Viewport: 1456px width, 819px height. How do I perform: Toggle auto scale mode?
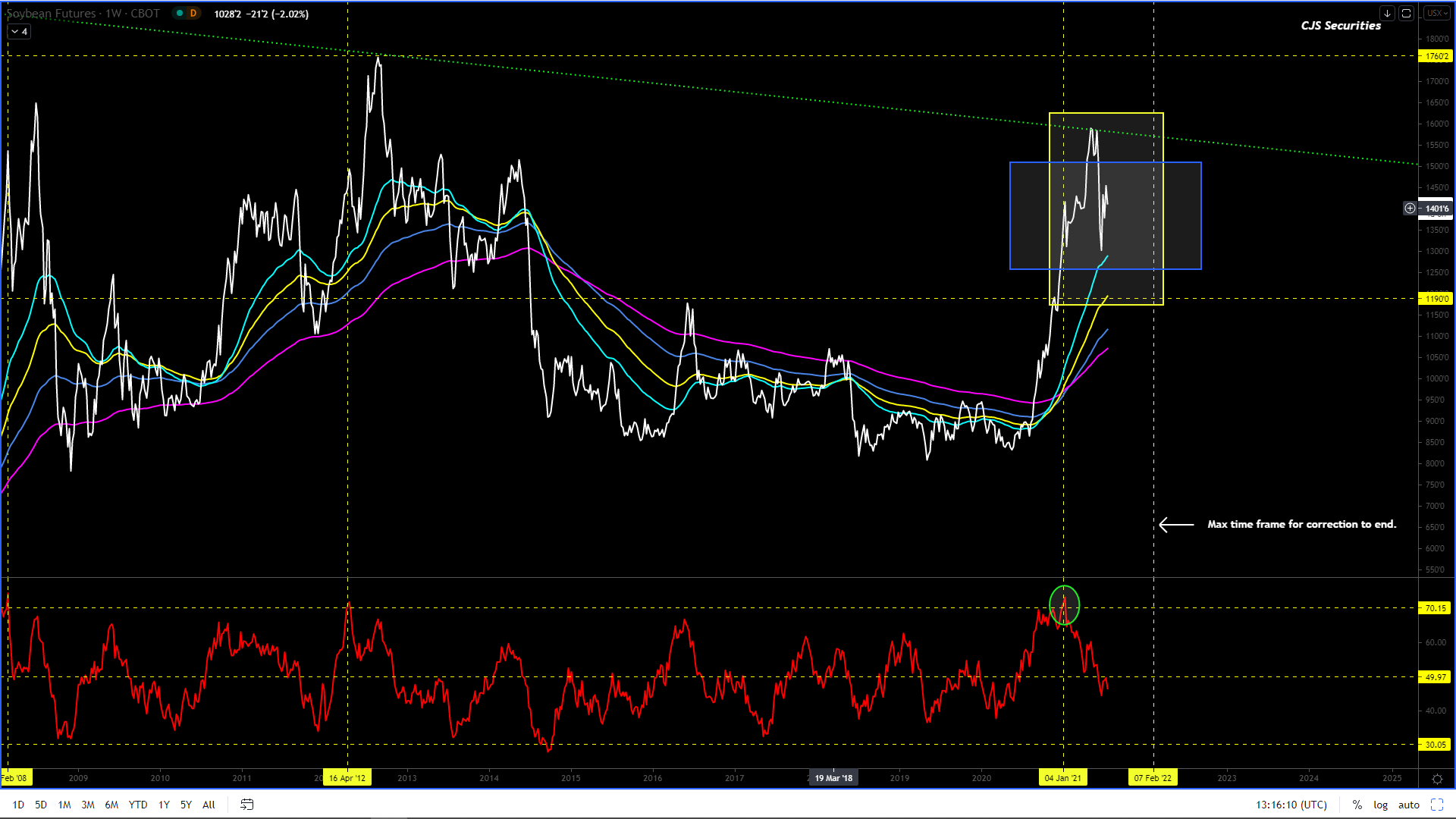click(x=1408, y=805)
